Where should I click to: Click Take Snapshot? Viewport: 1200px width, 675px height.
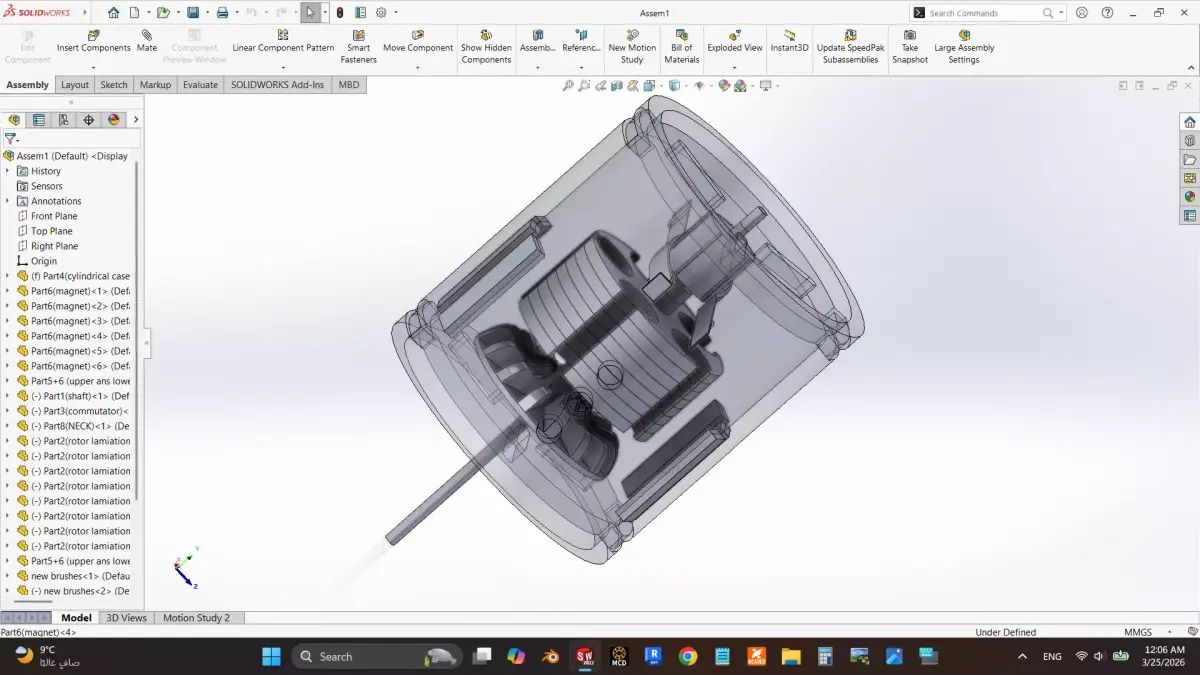pyautogui.click(x=910, y=47)
